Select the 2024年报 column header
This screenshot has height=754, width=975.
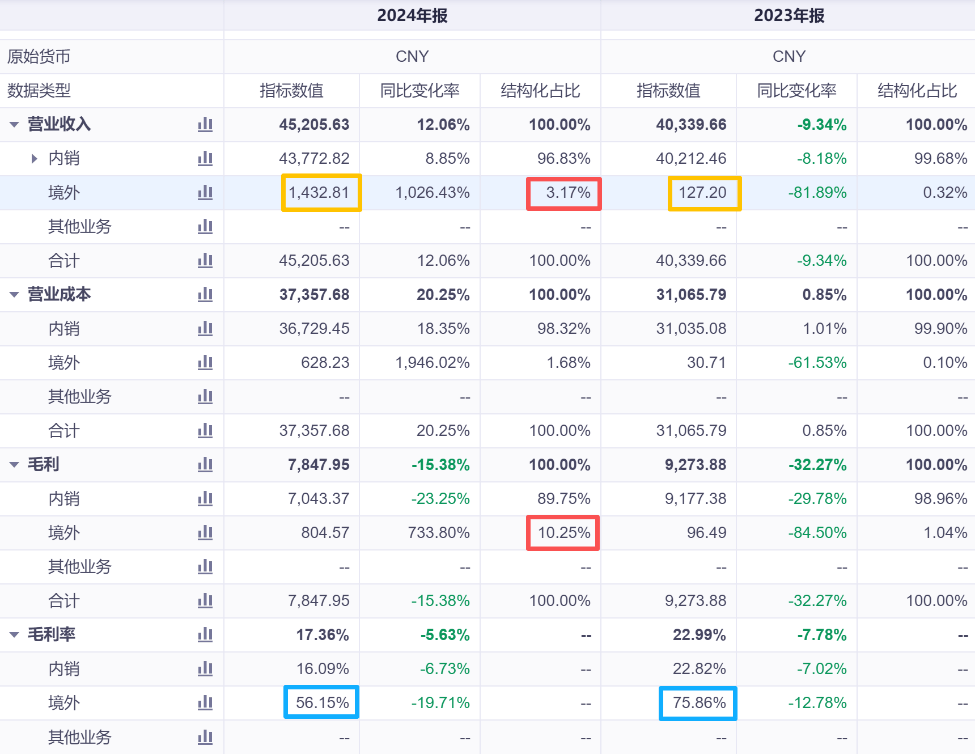click(x=411, y=16)
